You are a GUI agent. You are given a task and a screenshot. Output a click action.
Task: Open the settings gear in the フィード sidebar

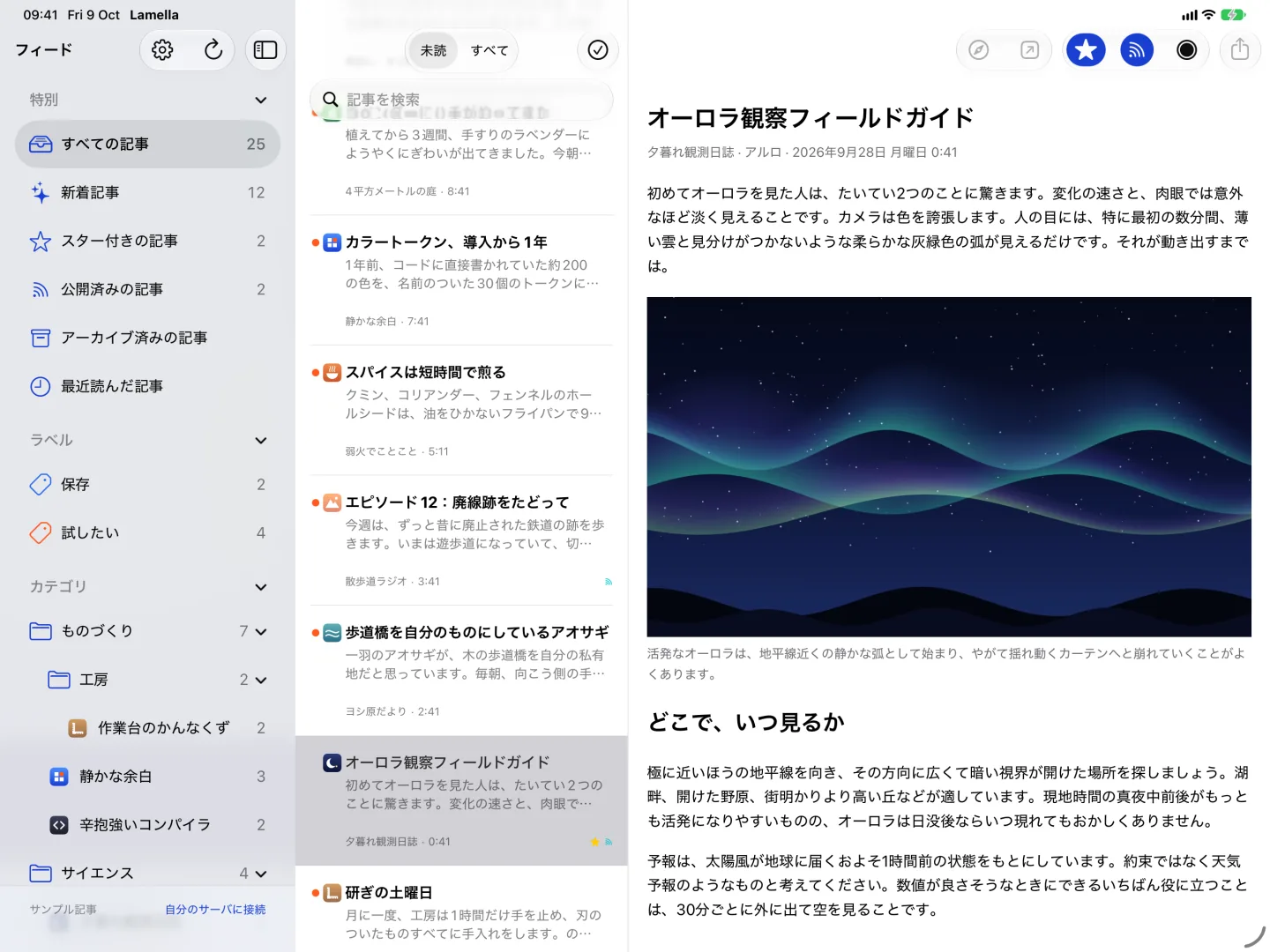pos(162,50)
